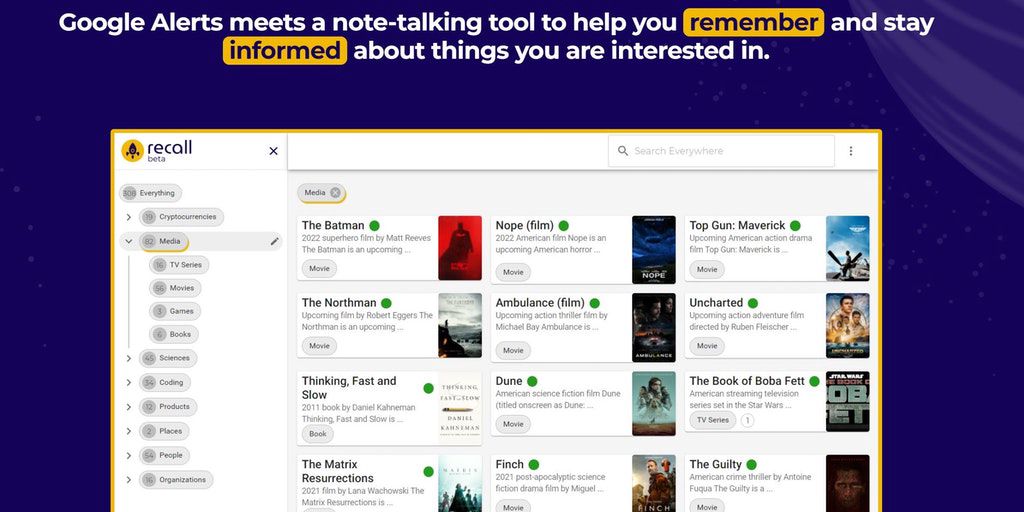Click green status dot on Dune
Image resolution: width=1024 pixels, height=512 pixels.
point(532,381)
